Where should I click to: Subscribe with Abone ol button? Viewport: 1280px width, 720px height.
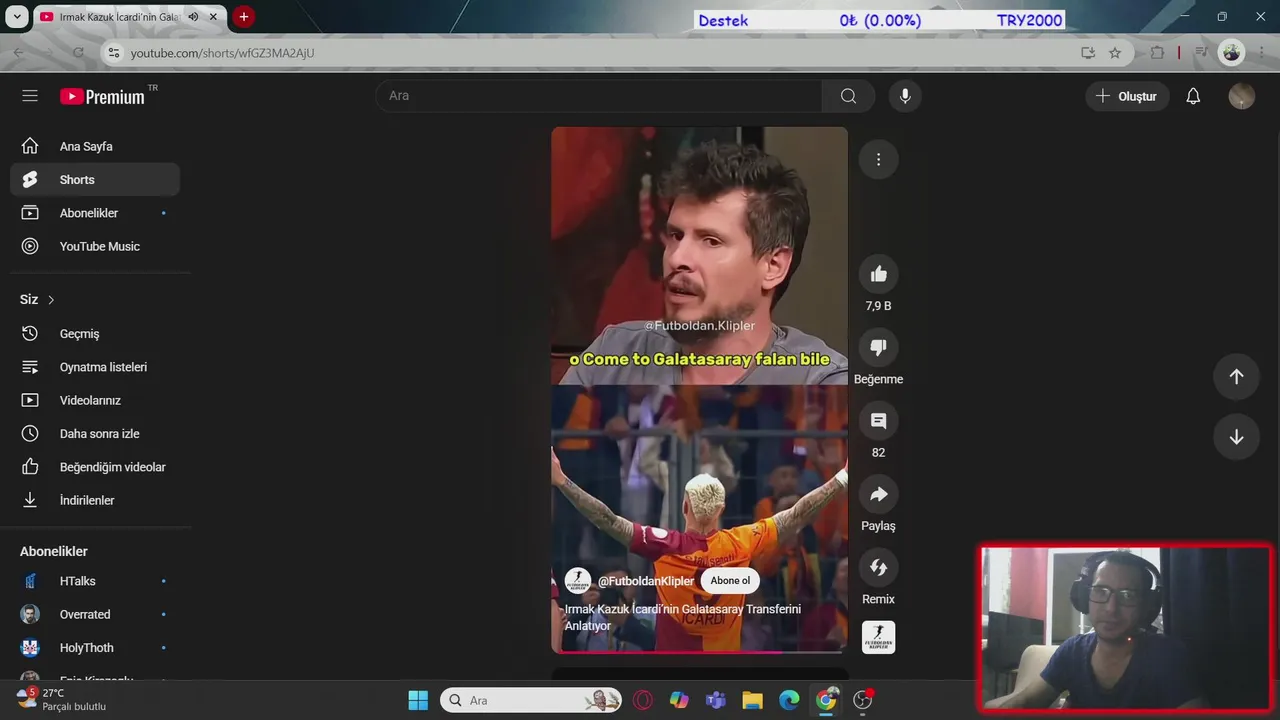click(x=730, y=581)
